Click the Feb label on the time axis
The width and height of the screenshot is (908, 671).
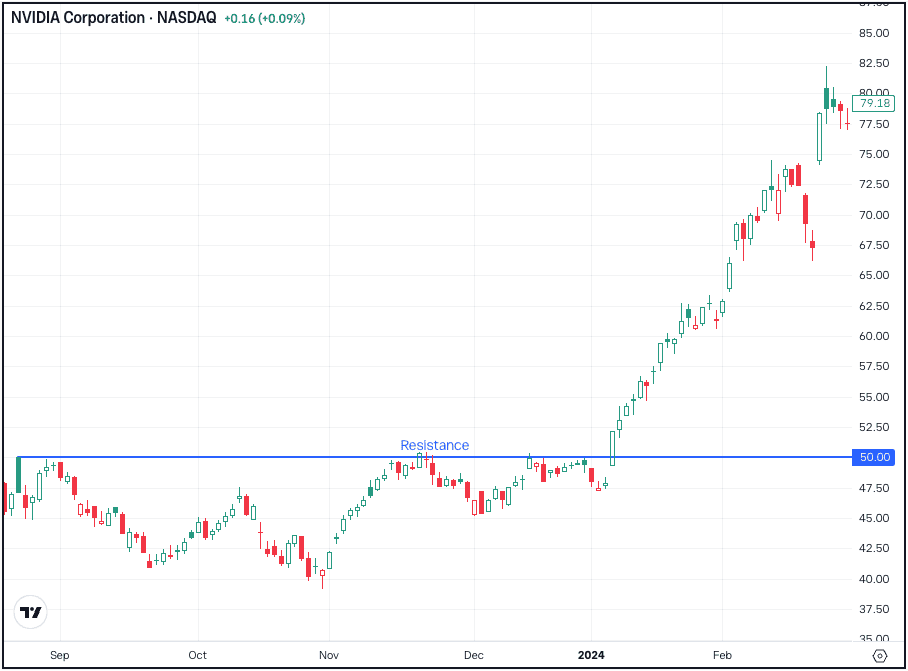coord(722,655)
